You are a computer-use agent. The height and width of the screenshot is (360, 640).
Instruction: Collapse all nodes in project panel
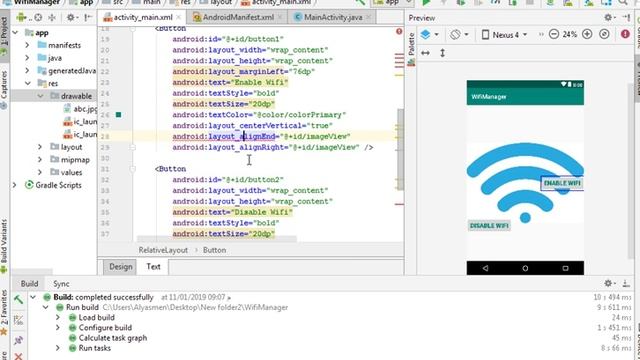(x=52, y=18)
